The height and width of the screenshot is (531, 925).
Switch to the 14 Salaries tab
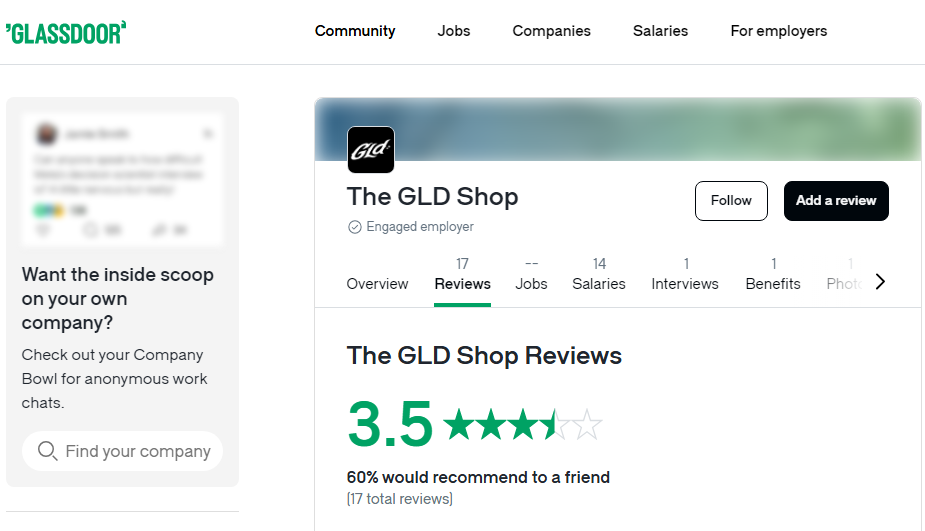(x=599, y=275)
